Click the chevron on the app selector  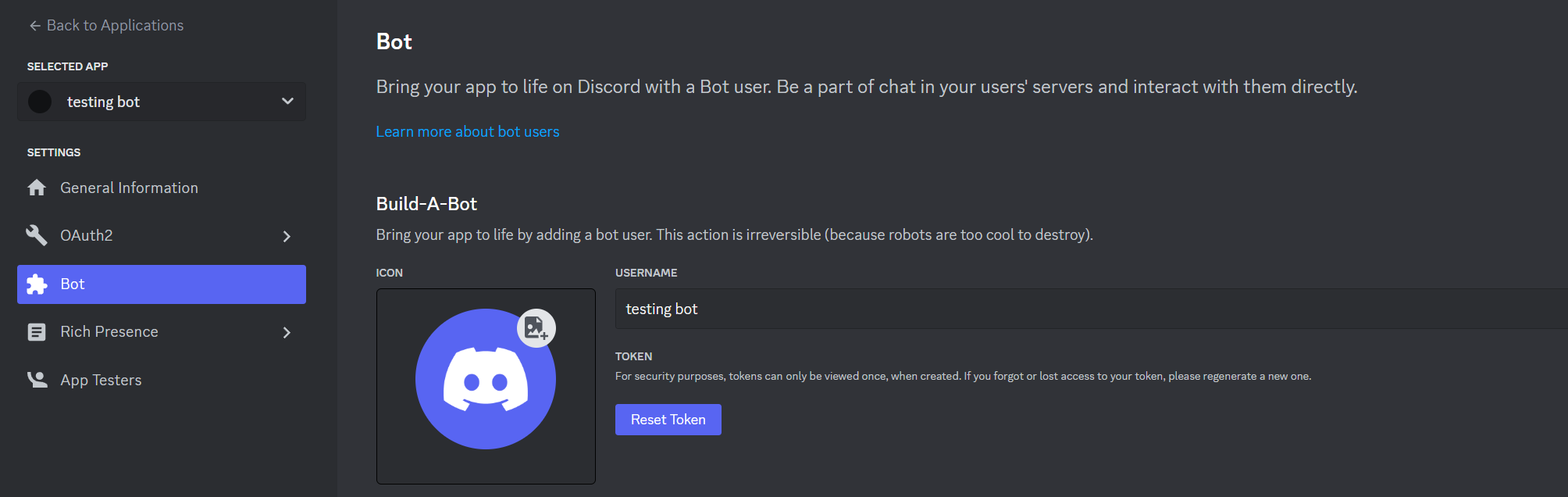287,102
